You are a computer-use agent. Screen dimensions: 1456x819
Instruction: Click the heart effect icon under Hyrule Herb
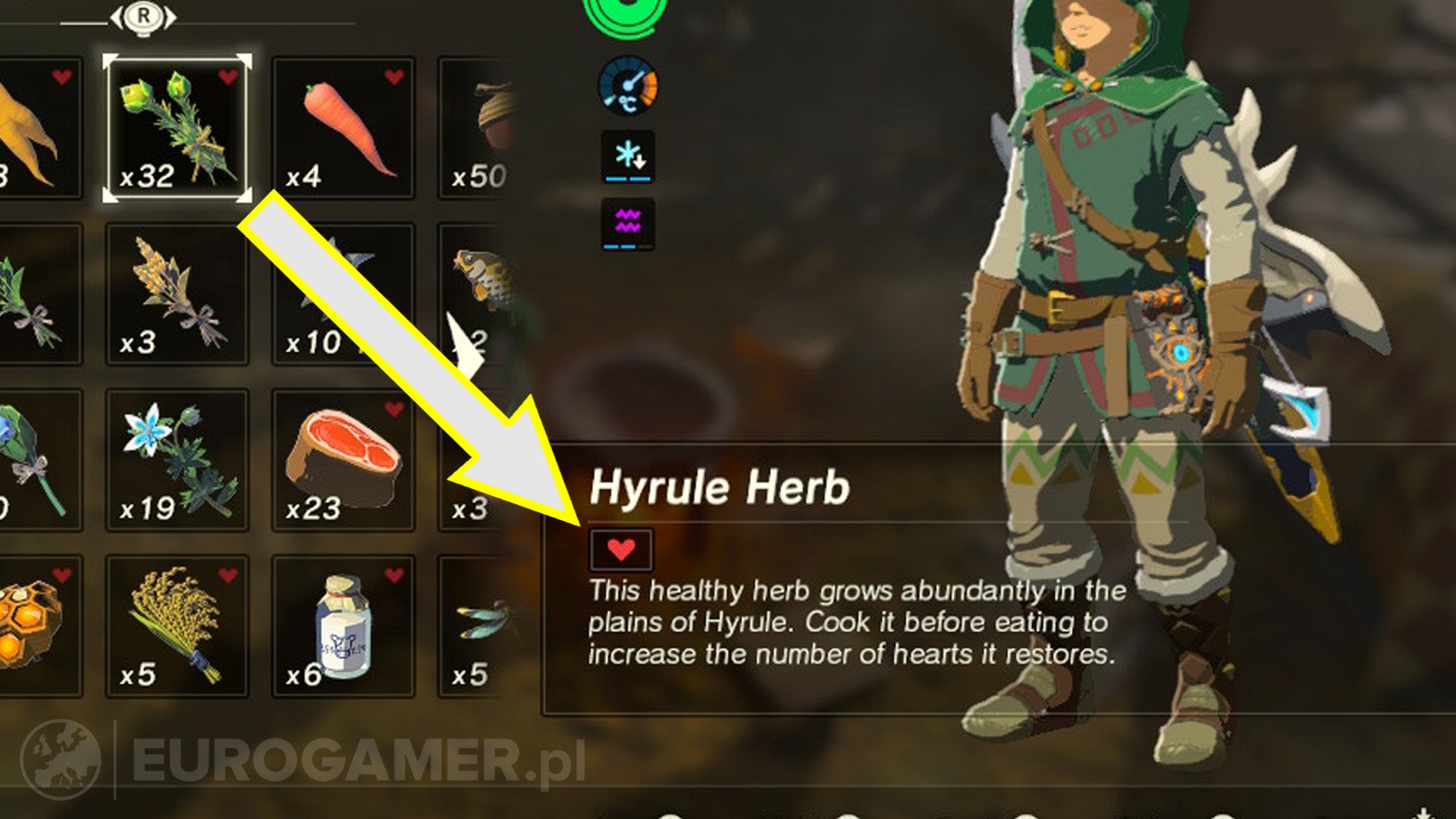(x=621, y=550)
